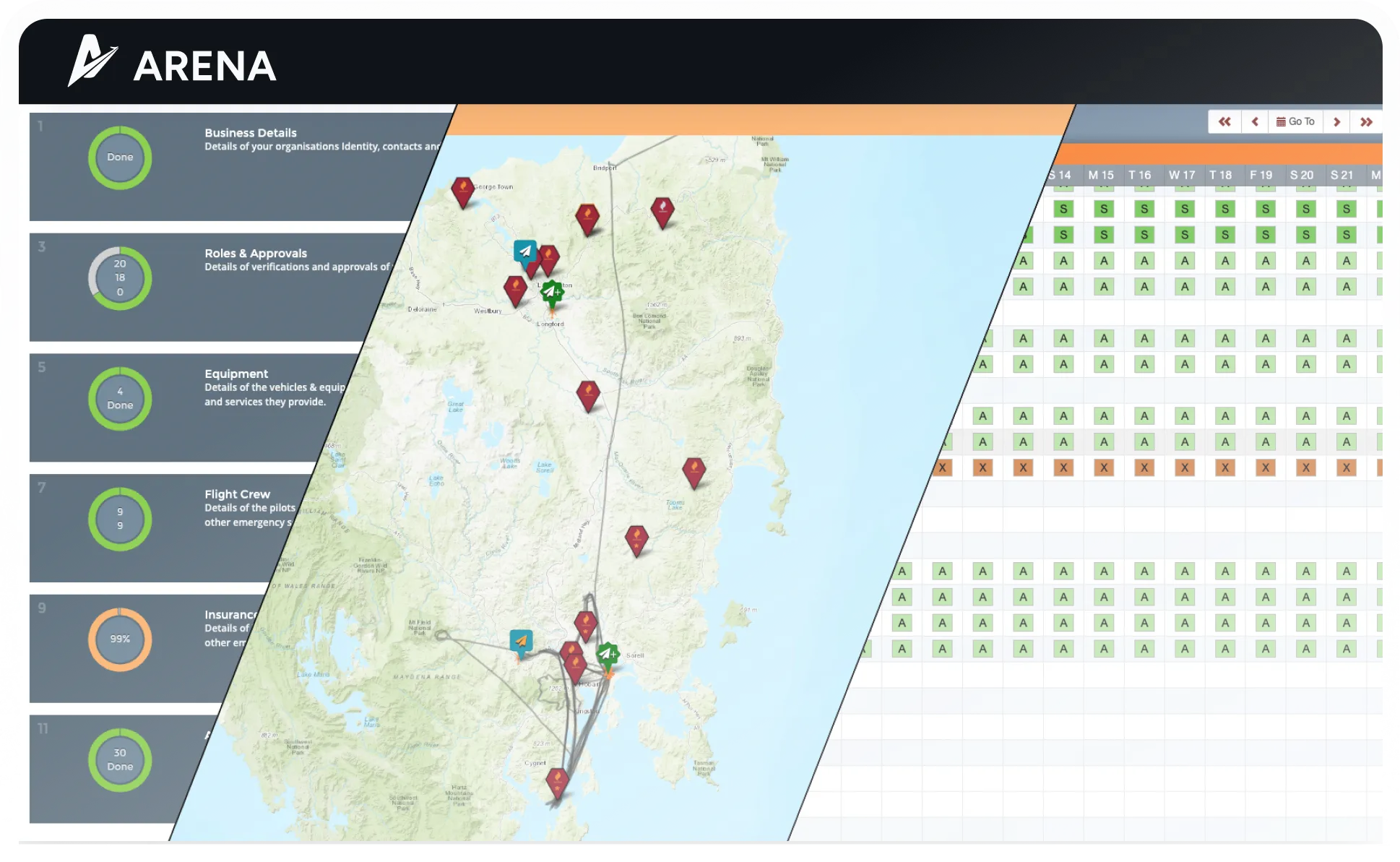
Task: Expand the Flight Crew section
Action: pyautogui.click(x=237, y=494)
